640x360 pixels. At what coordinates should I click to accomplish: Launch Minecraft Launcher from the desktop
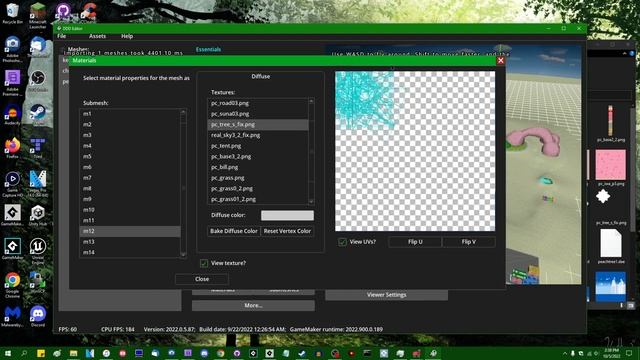tap(38, 15)
